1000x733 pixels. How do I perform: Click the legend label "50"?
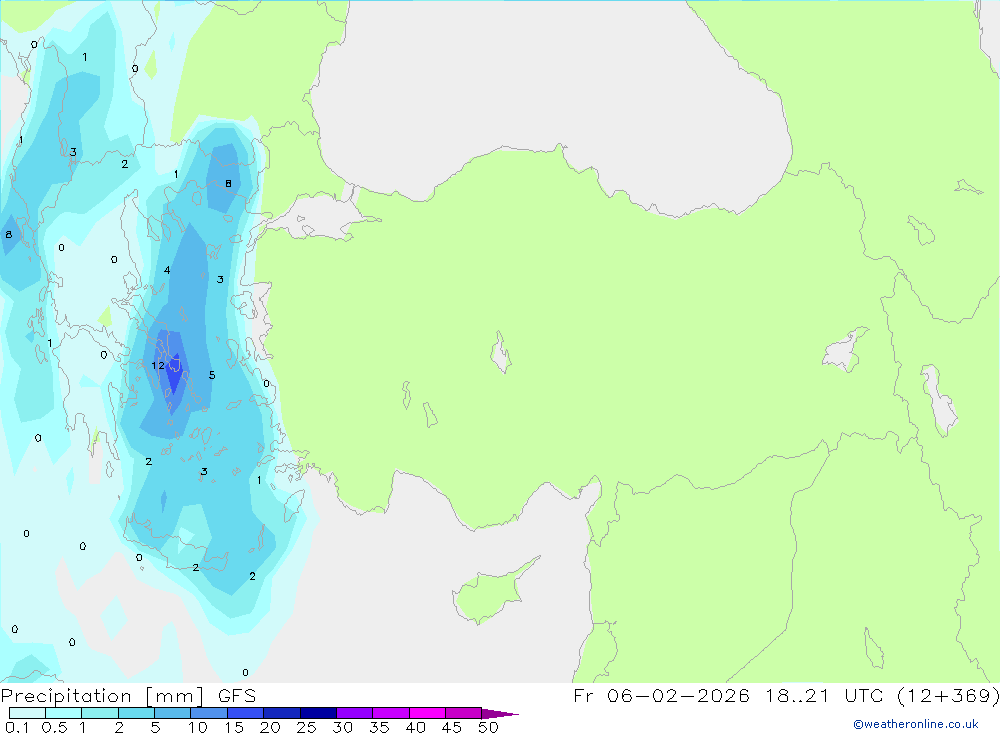[x=488, y=727]
